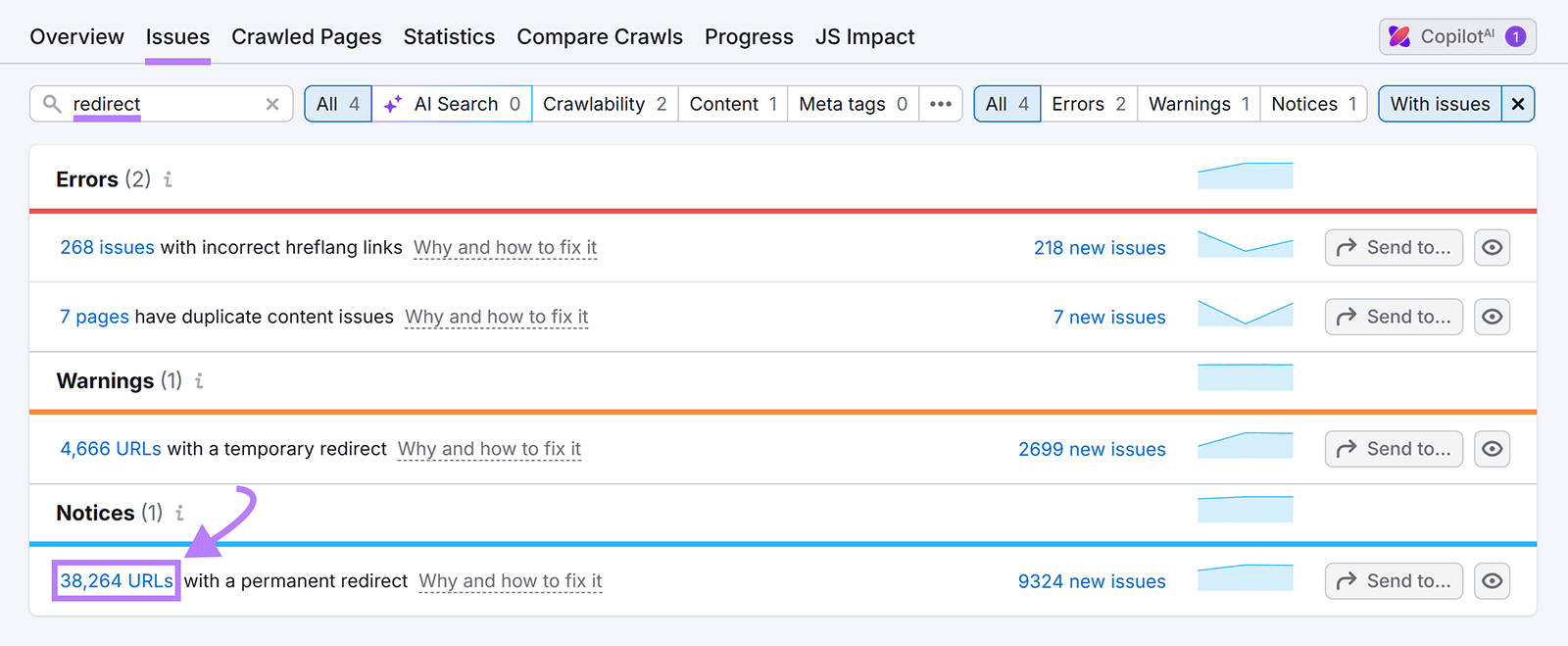This screenshot has width=1568, height=646.
Task: Toggle visibility eye on hreflang issues row
Action: tap(1492, 247)
